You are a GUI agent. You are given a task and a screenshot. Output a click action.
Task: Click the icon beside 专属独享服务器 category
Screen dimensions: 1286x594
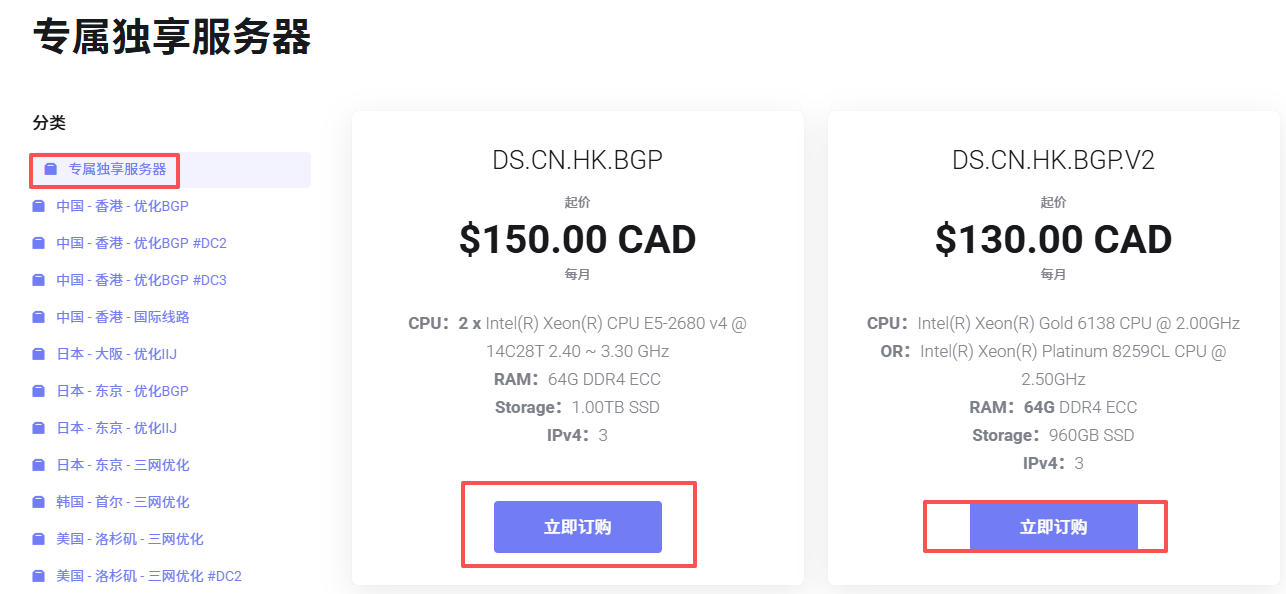pyautogui.click(x=51, y=170)
